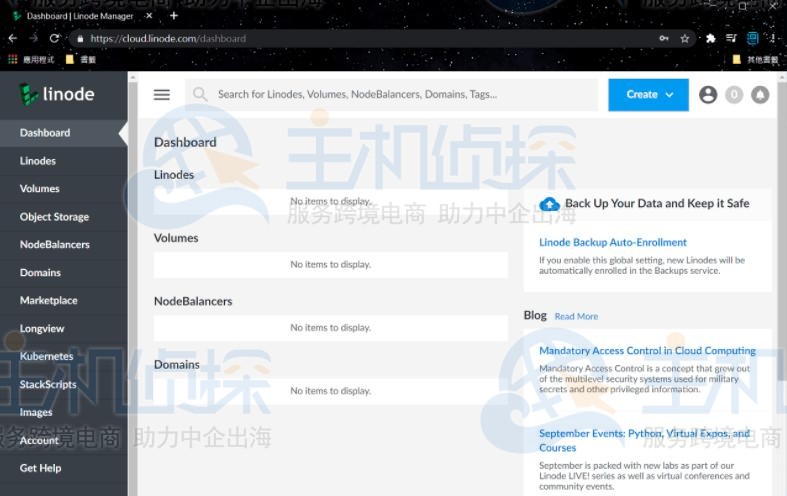Open Volumes in the sidebar
Image resolution: width=787 pixels, height=496 pixels.
64,189
